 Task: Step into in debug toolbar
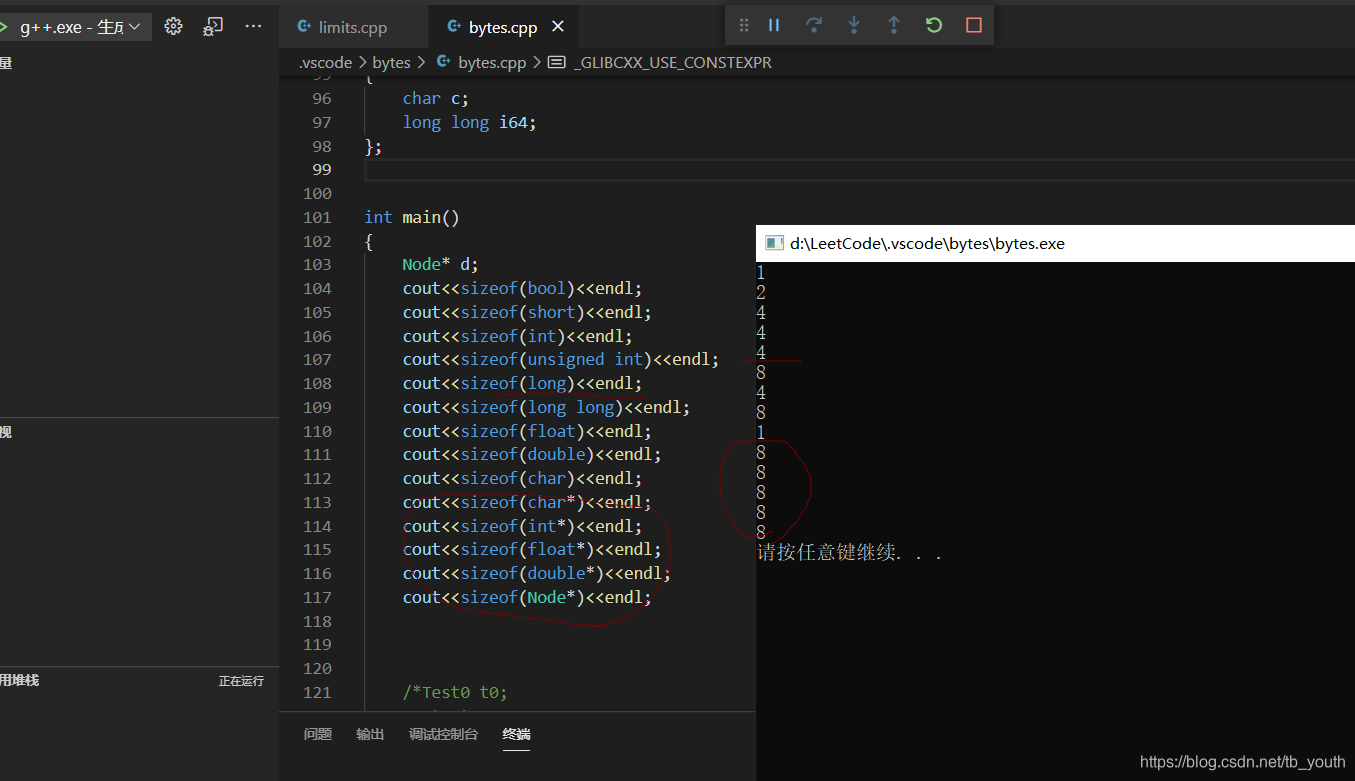click(854, 25)
